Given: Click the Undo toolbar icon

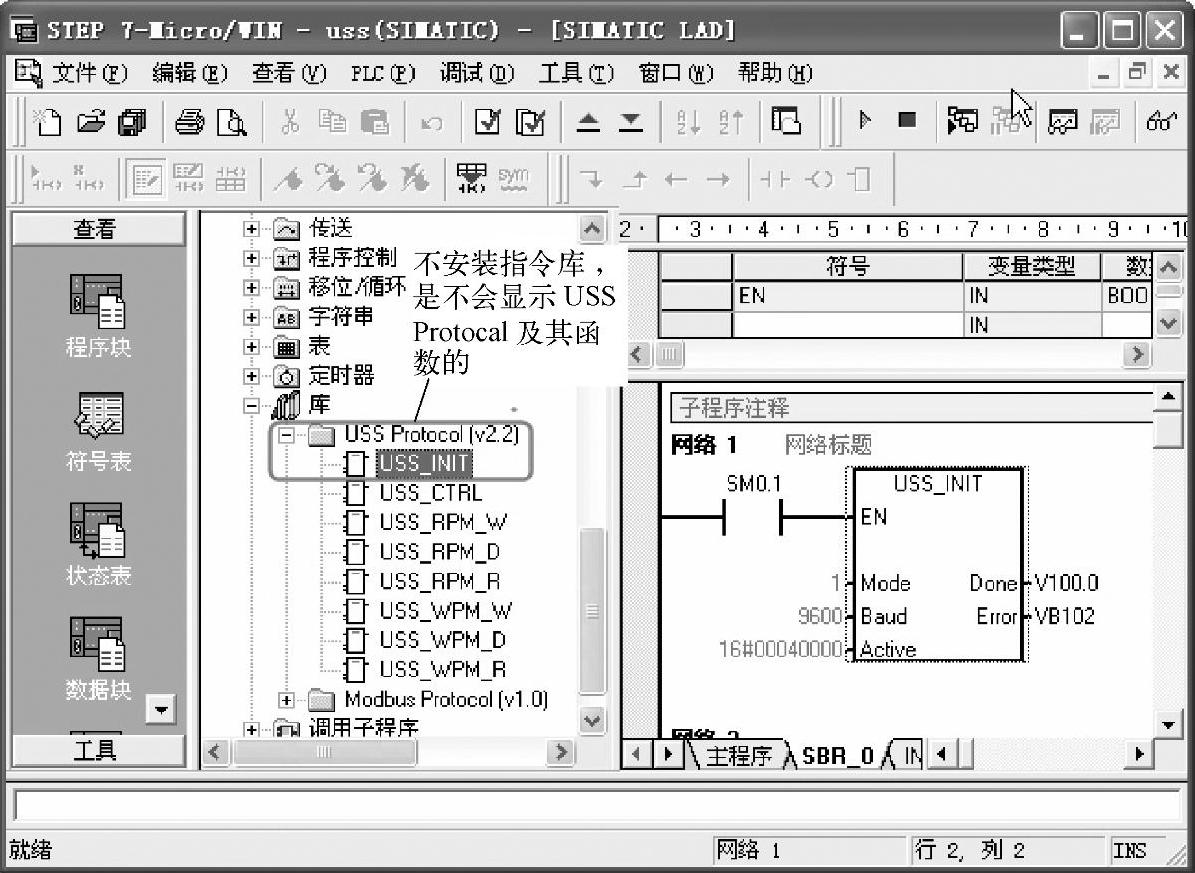Looking at the screenshot, I should (x=431, y=122).
